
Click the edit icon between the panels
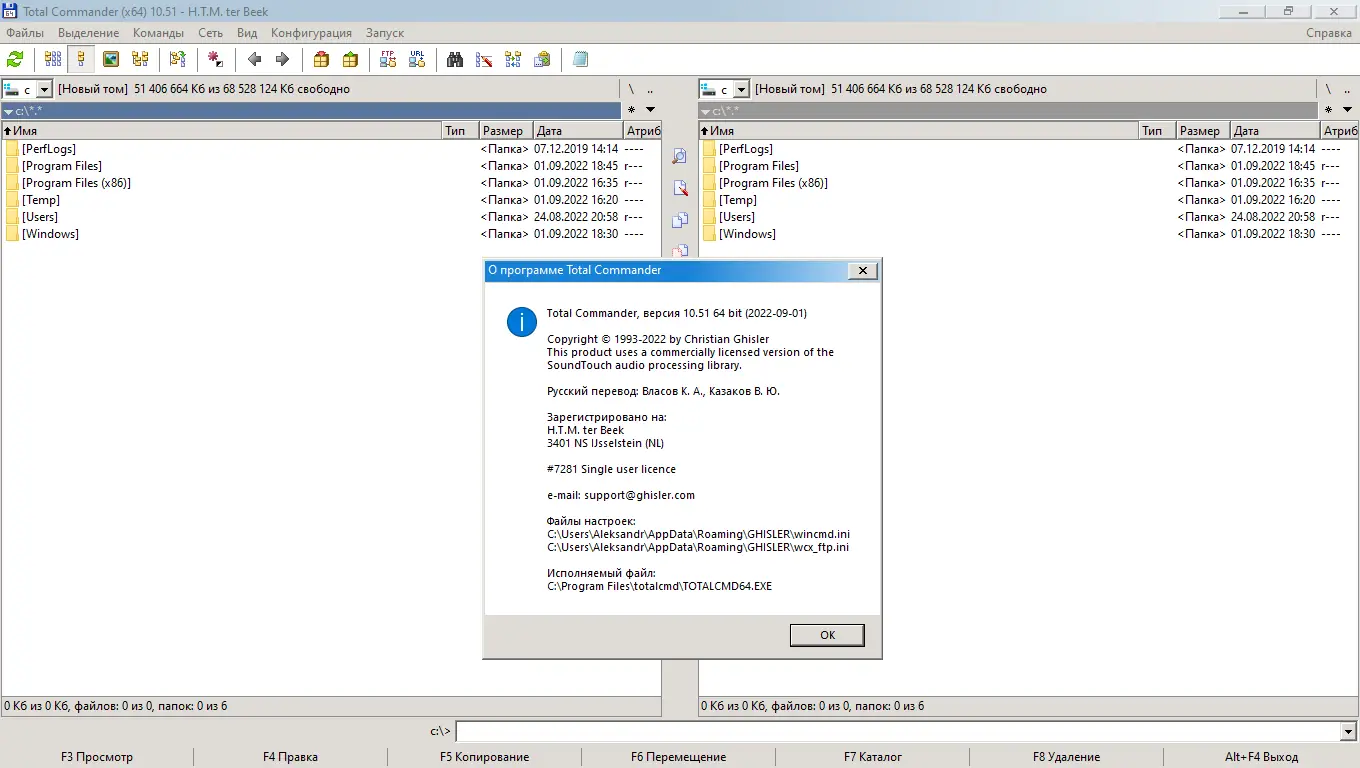click(680, 188)
